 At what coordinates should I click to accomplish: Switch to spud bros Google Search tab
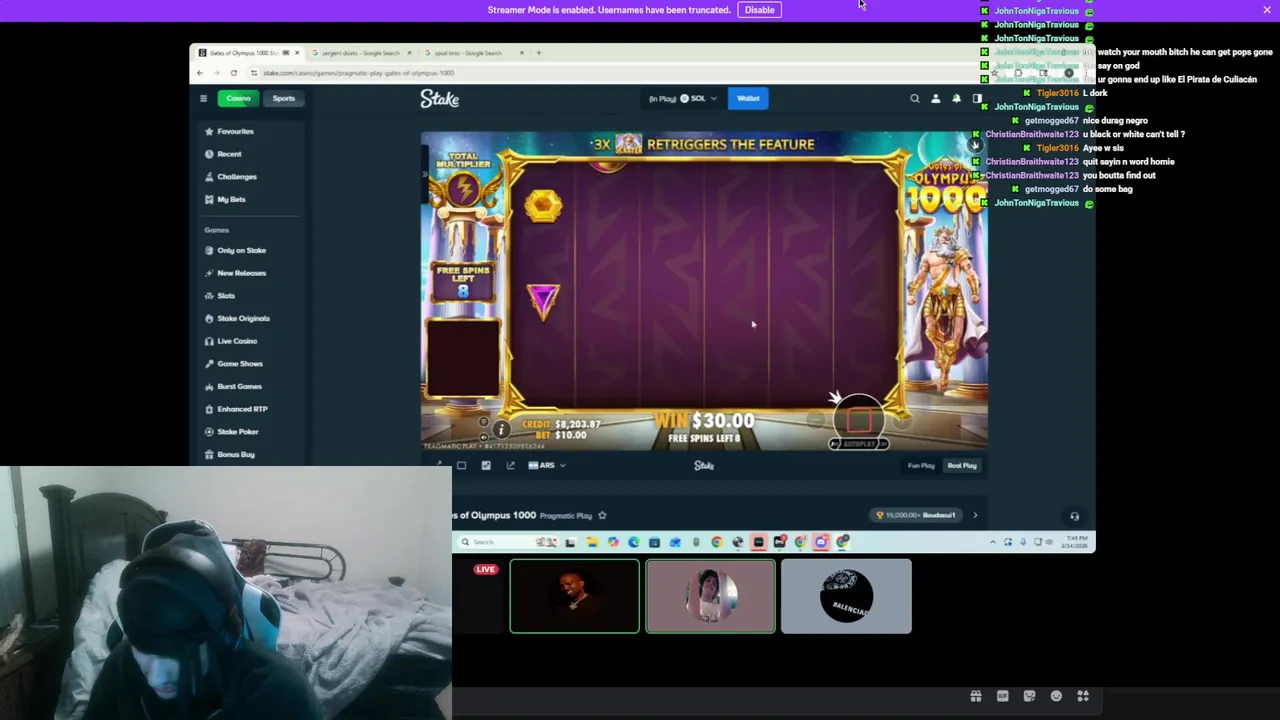tap(470, 53)
